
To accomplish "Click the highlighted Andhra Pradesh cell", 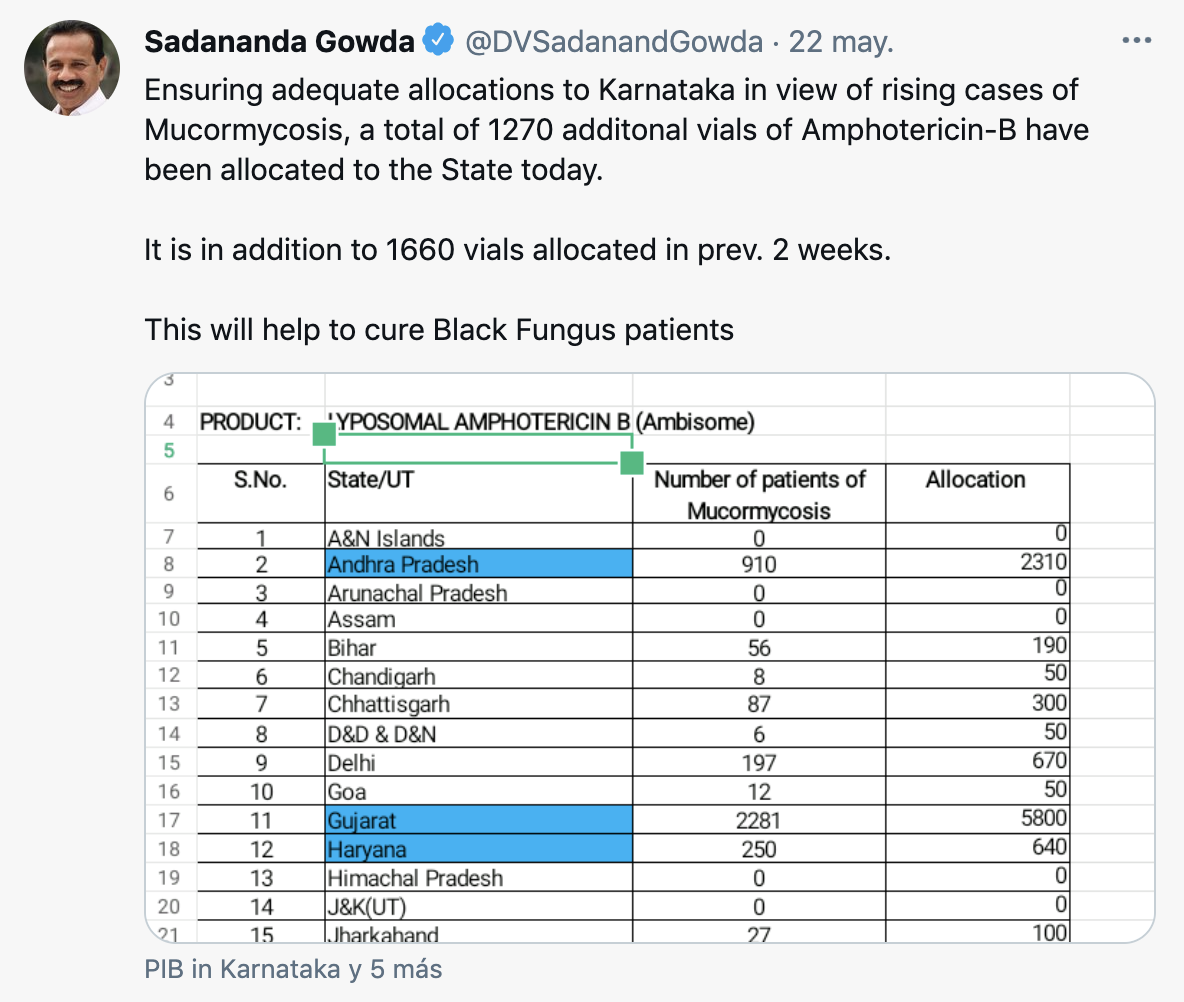I will pos(479,564).
